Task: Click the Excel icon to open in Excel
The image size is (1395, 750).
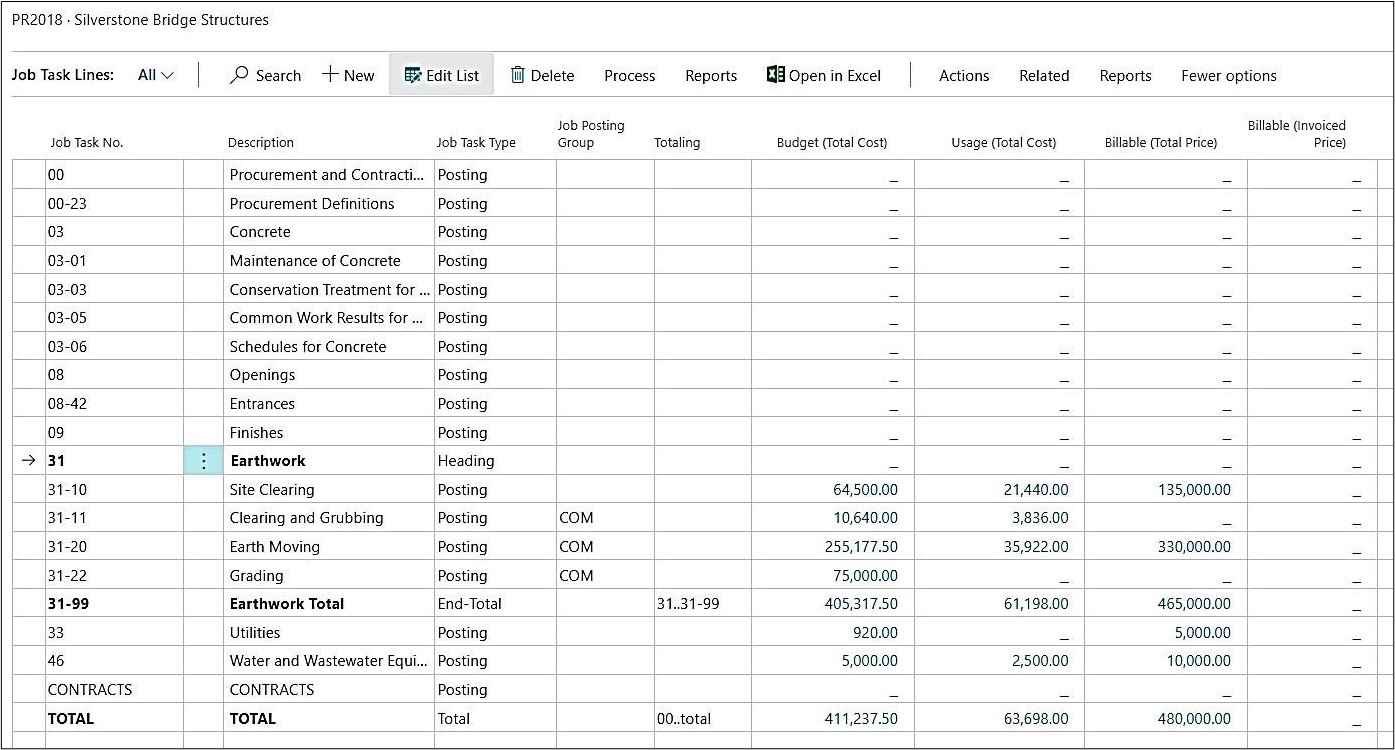Action: (x=775, y=75)
